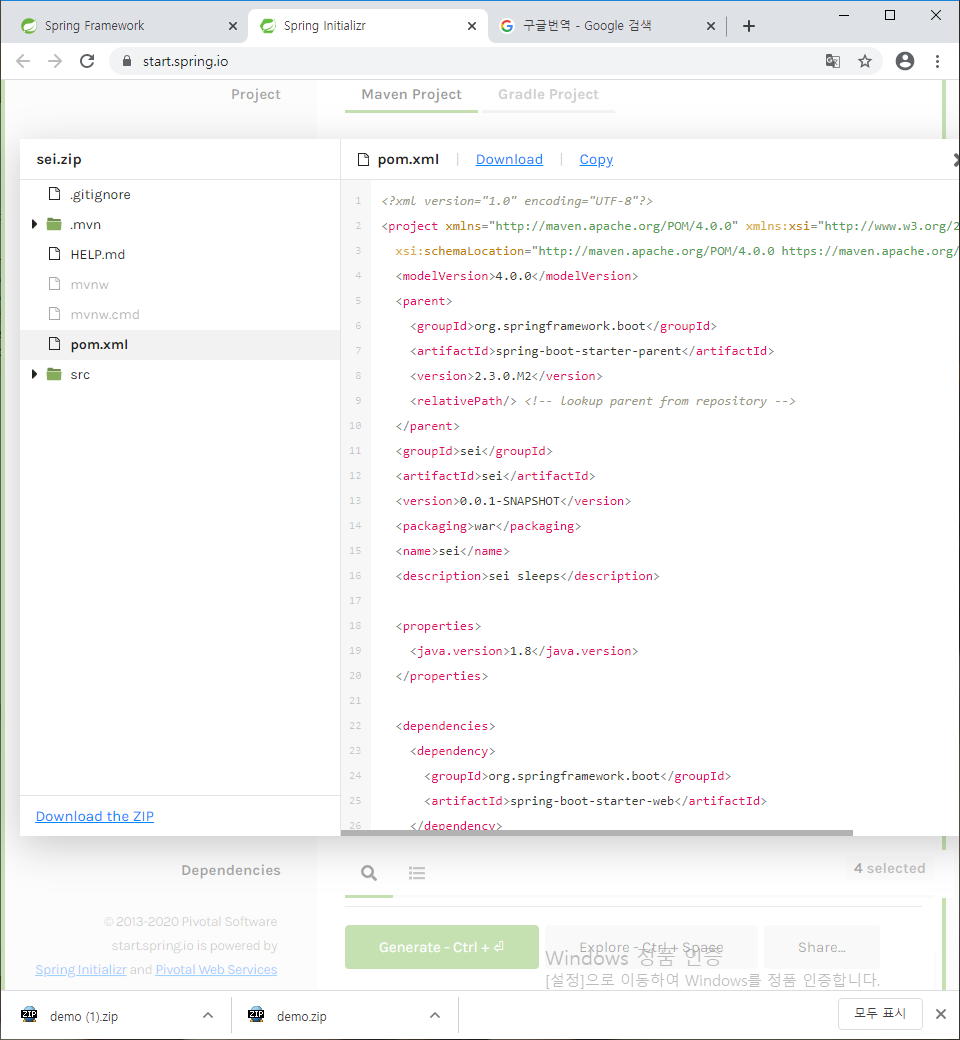Viewport: 960px width, 1040px height.
Task: Click the 0.0.1-SNAPSHOT version line
Action: (x=514, y=501)
